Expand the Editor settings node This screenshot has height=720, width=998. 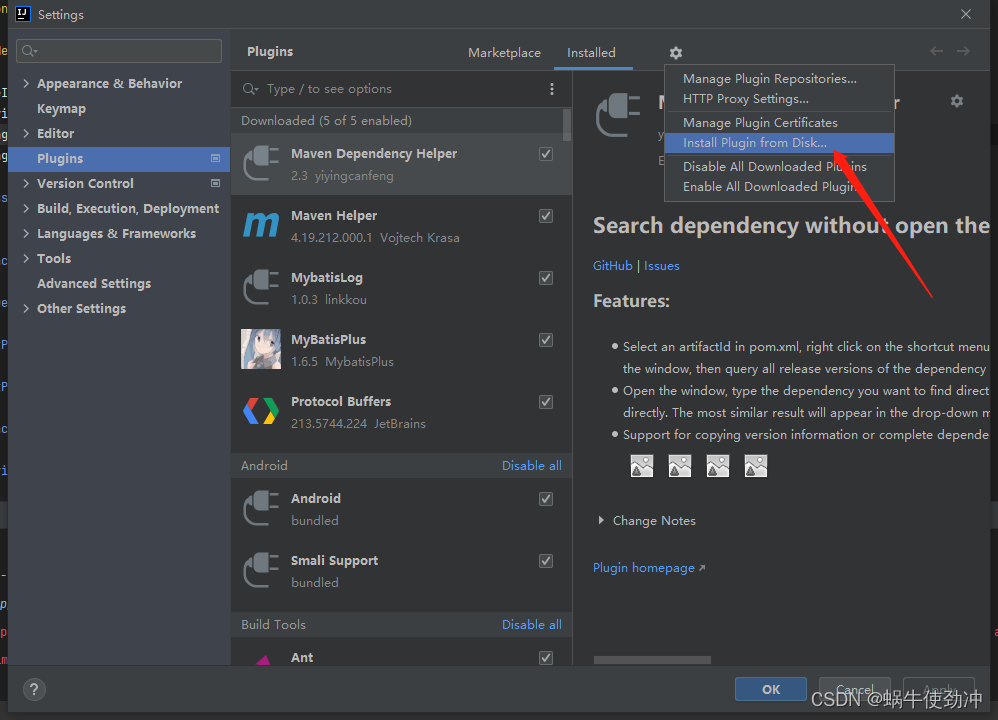click(26, 133)
